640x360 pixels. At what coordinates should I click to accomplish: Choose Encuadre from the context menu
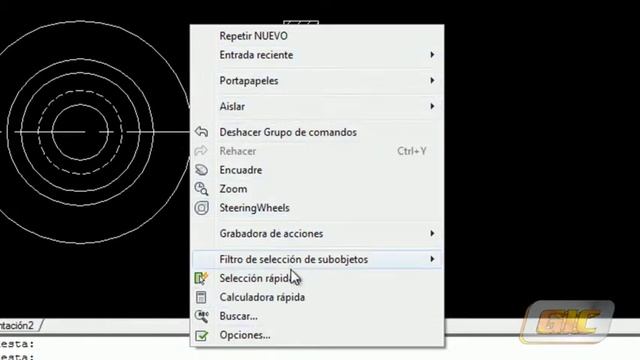point(317,170)
